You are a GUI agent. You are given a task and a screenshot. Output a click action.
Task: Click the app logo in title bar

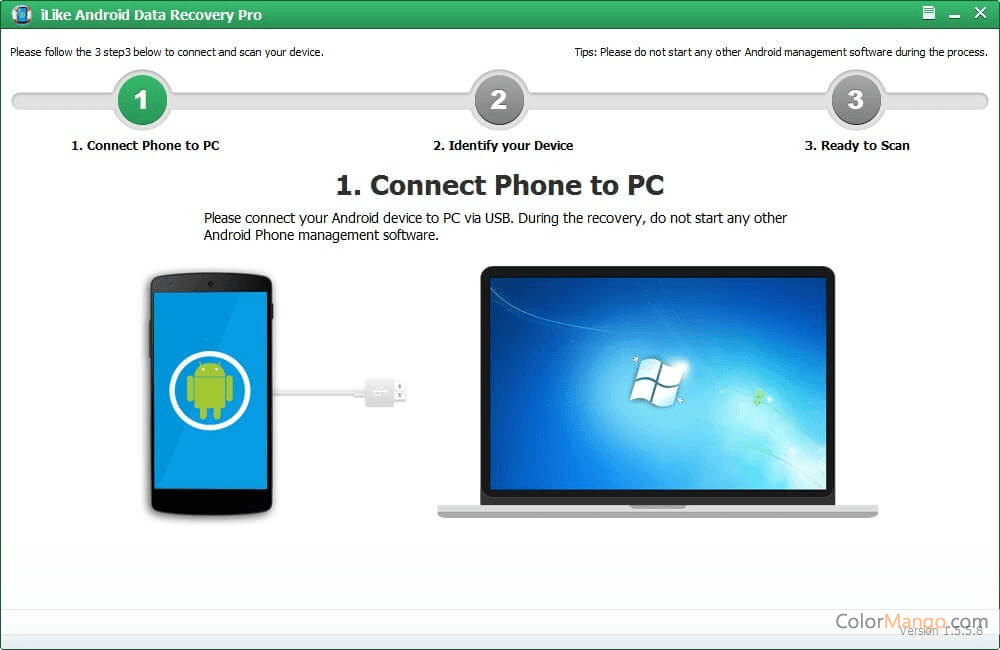click(21, 14)
